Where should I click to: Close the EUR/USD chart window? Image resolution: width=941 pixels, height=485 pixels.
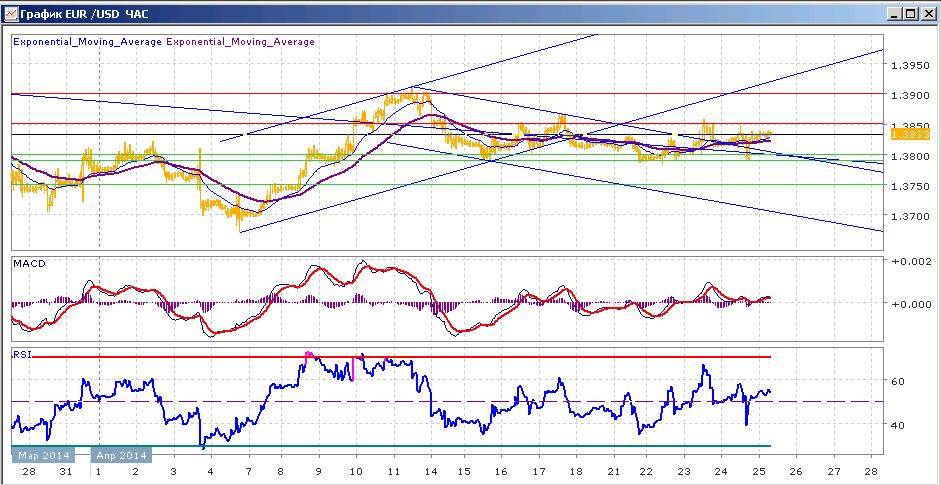[x=928, y=14]
